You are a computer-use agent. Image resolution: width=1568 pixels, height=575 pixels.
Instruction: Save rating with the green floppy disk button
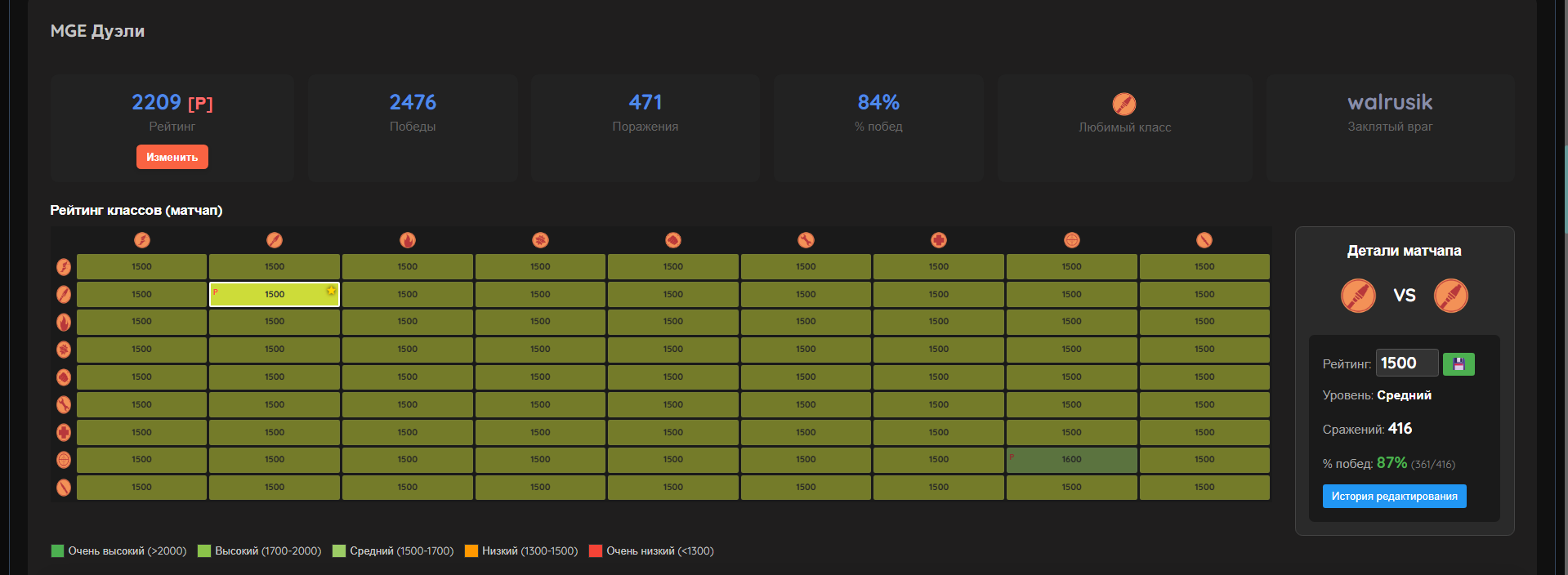pyautogui.click(x=1459, y=364)
